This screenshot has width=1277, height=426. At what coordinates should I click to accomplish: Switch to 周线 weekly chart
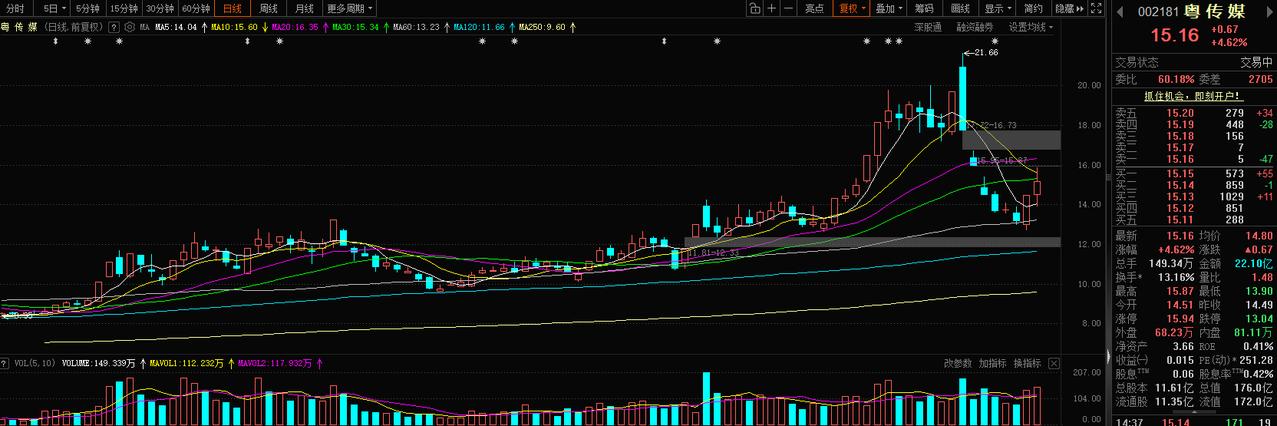click(268, 8)
